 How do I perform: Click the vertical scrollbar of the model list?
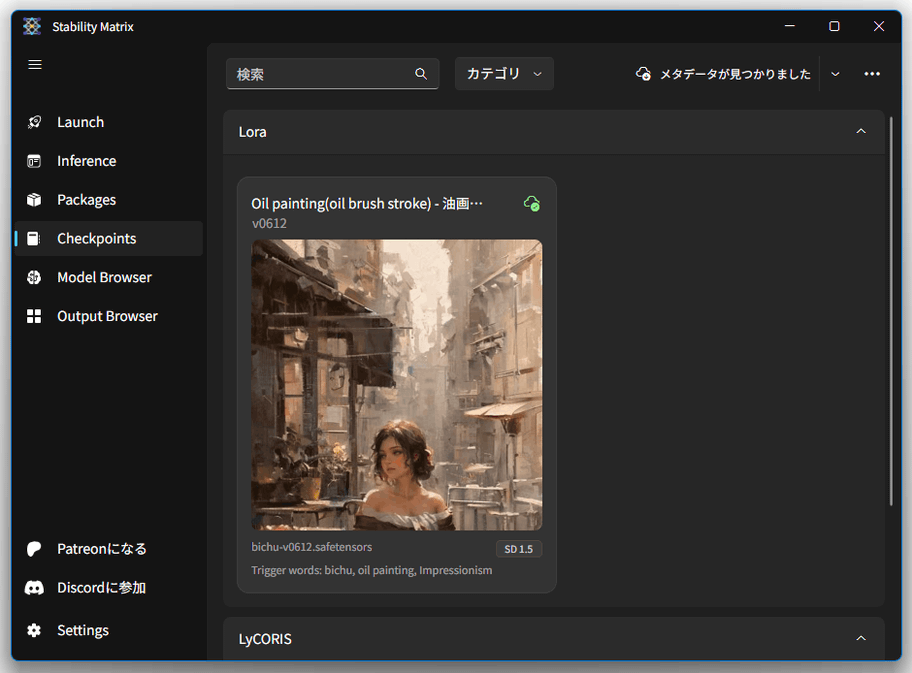891,311
